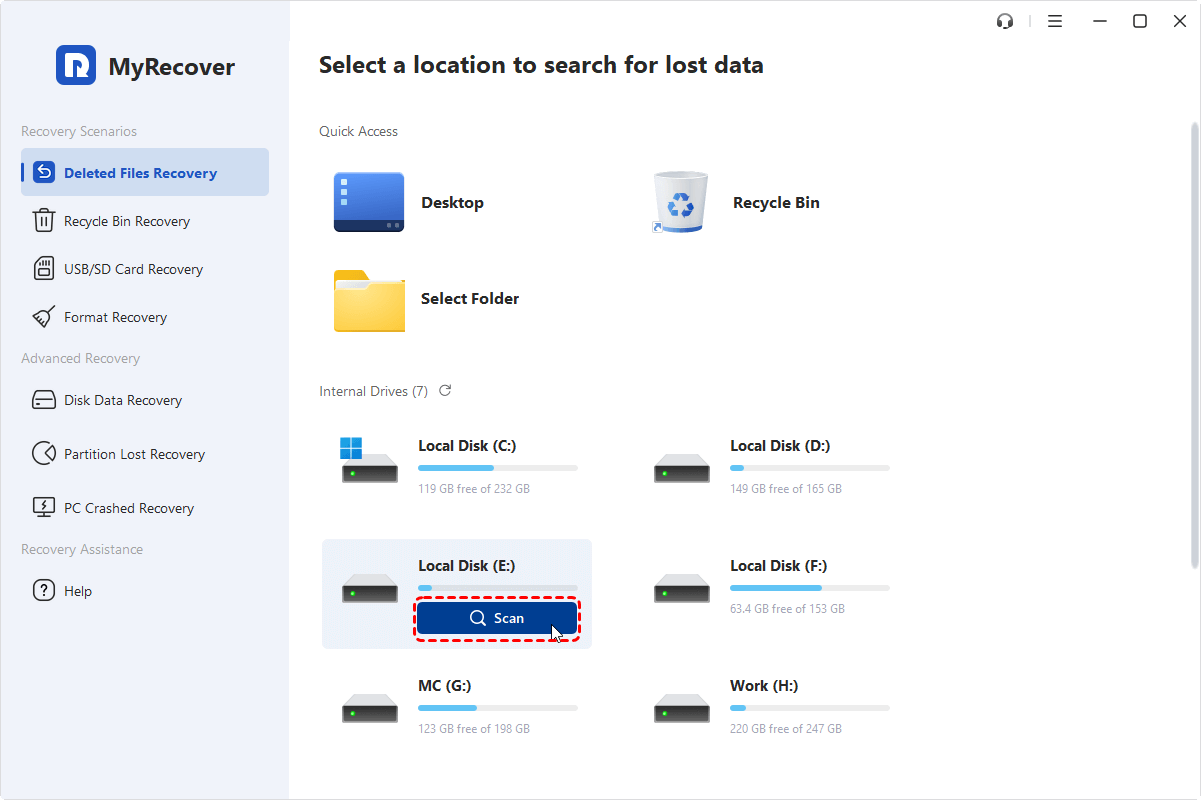Go to Disk Data Recovery
The image size is (1201, 800).
point(122,400)
